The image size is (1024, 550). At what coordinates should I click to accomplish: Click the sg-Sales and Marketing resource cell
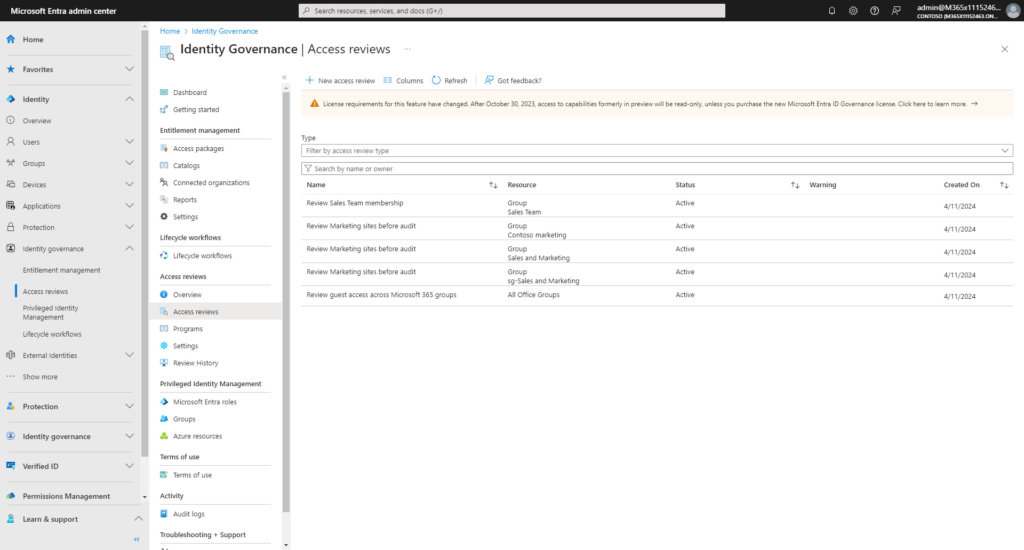point(543,281)
